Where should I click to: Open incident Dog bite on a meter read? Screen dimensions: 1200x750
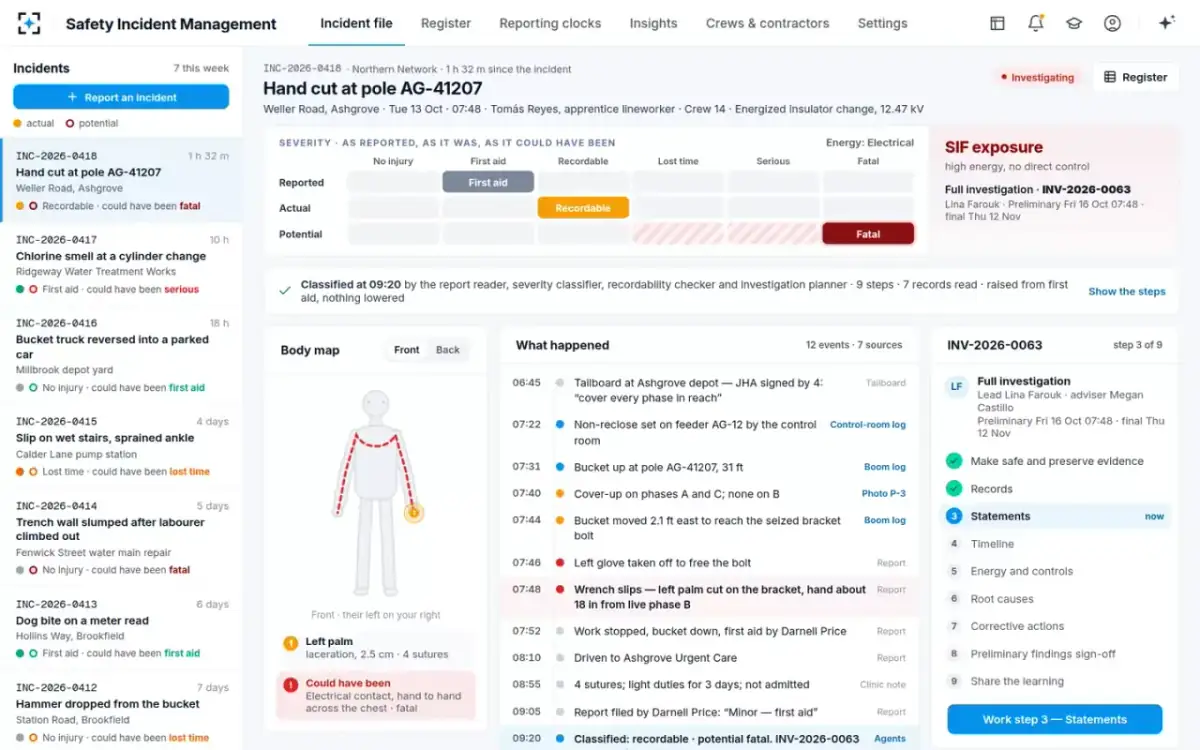pos(121,628)
